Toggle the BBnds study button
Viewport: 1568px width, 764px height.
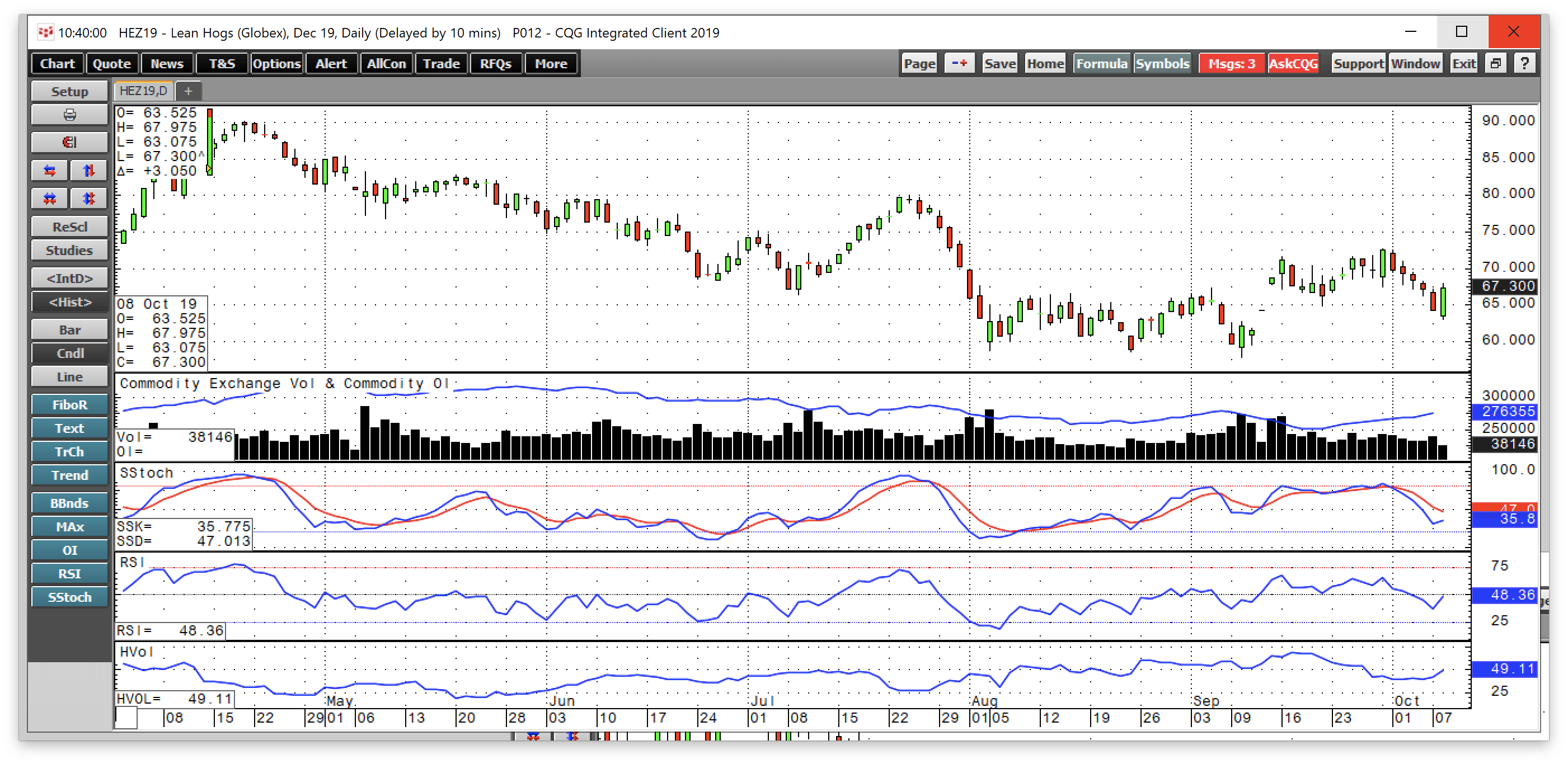[x=69, y=503]
